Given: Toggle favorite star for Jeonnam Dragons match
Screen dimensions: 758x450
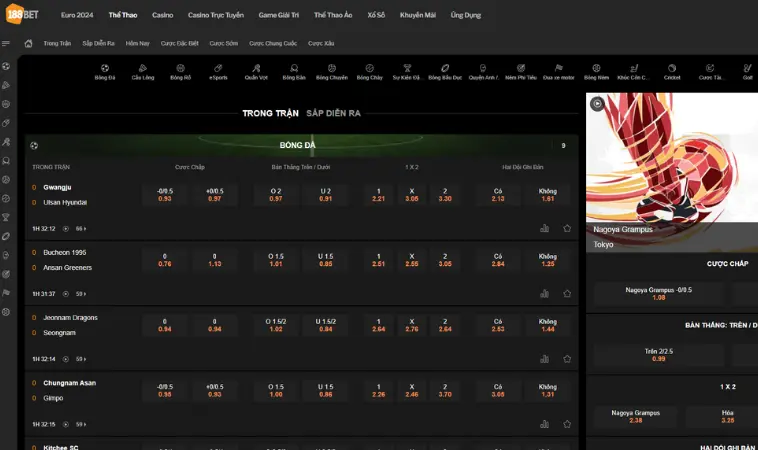Looking at the screenshot, I should click(567, 359).
